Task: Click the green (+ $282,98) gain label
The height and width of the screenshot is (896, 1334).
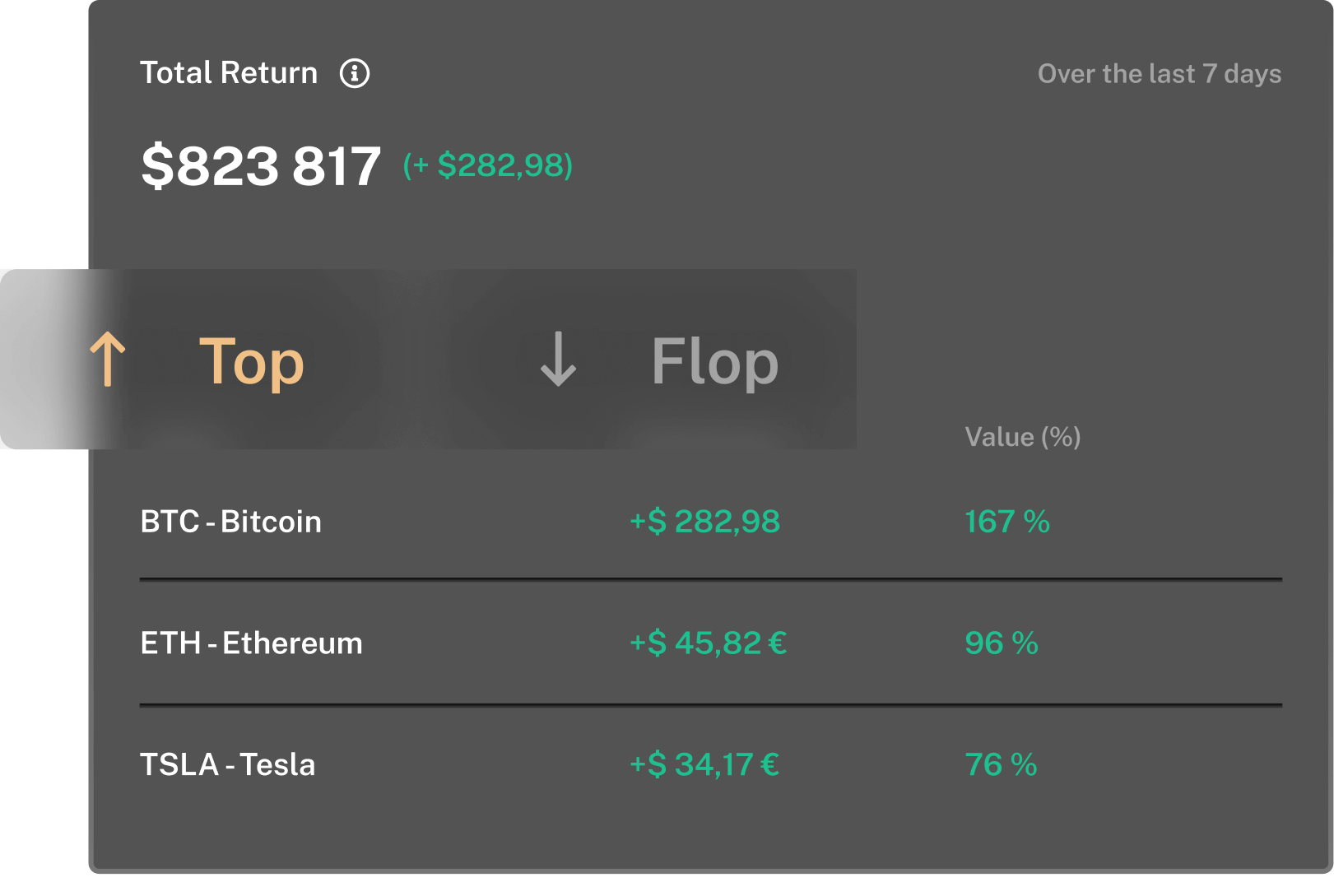Action: point(487,165)
